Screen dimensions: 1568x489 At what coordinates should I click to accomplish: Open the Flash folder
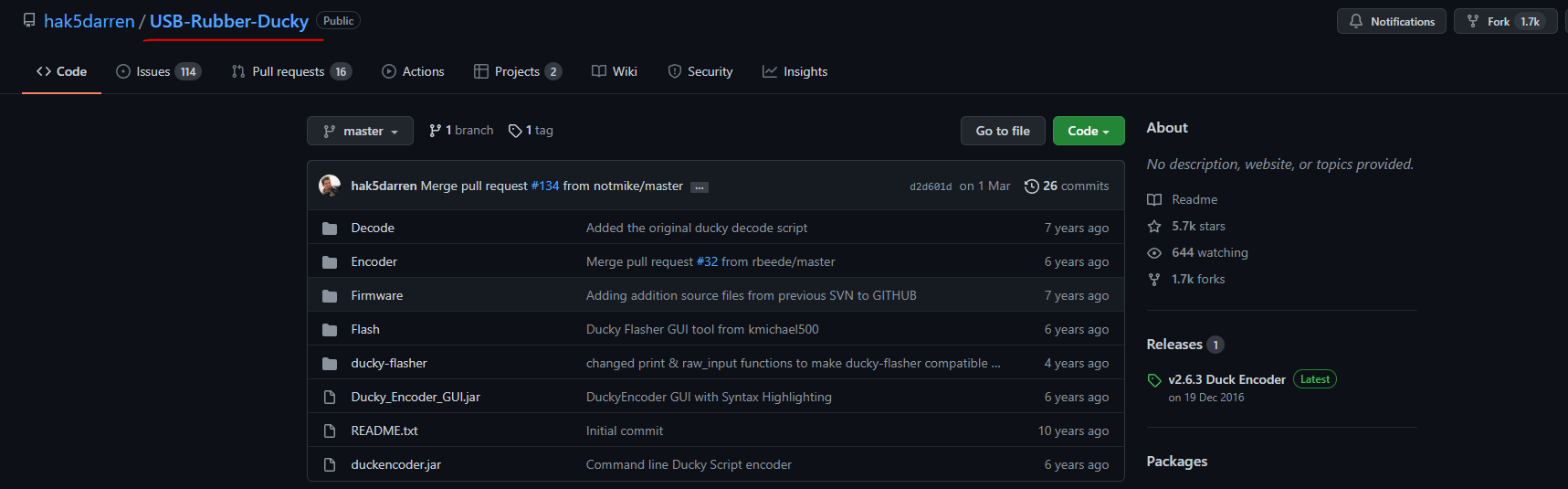pyautogui.click(x=365, y=329)
